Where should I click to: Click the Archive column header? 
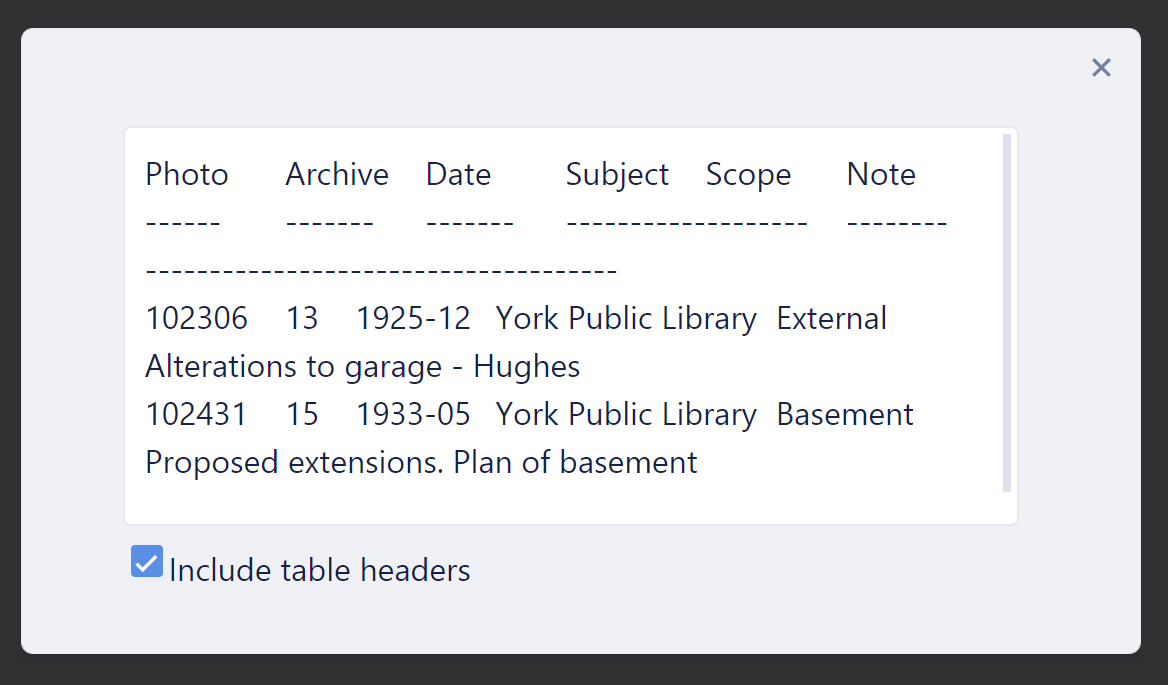[x=336, y=174]
